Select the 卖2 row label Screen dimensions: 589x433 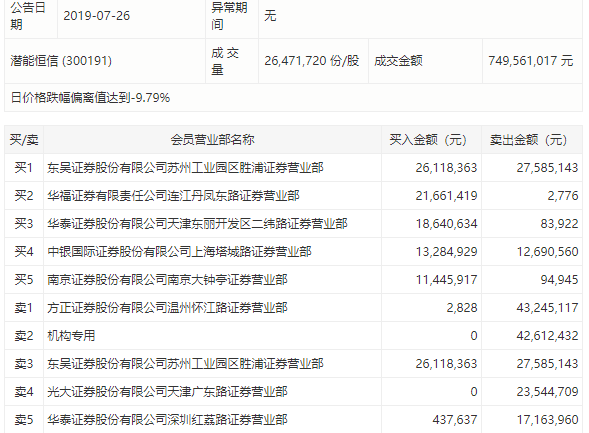[24, 336]
